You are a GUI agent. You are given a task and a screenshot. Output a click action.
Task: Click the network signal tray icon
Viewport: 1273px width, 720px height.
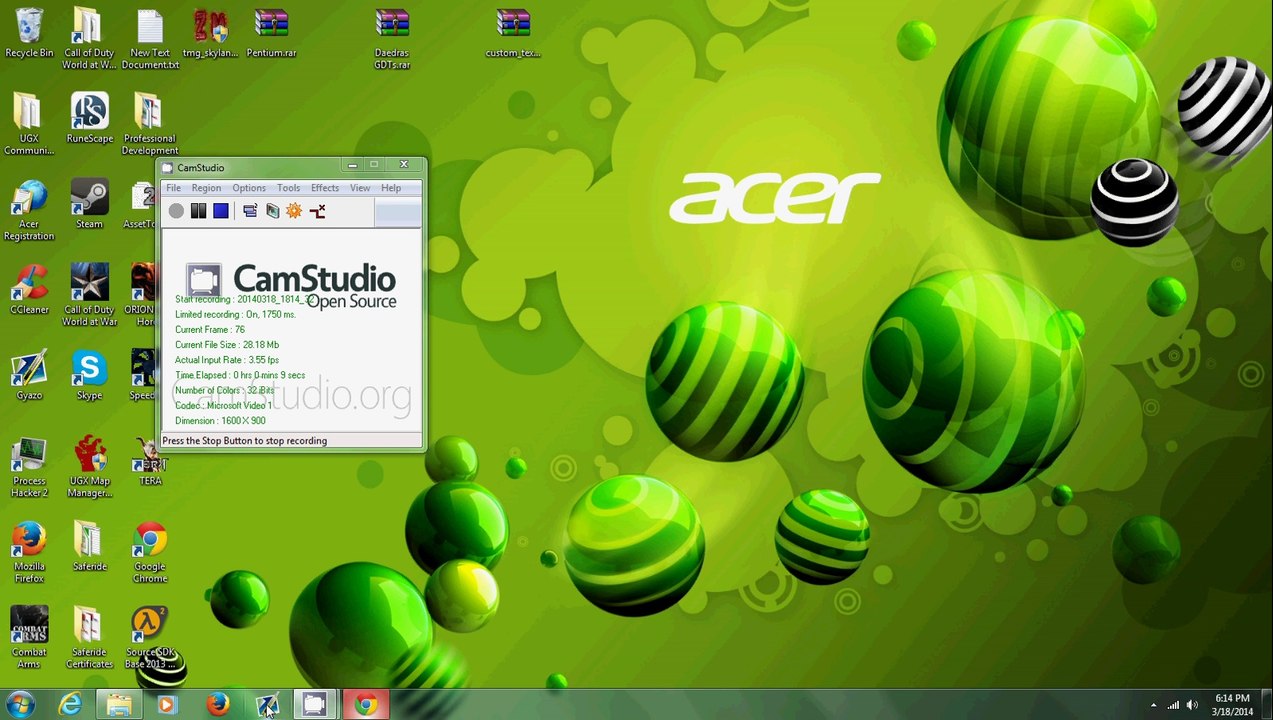1173,705
